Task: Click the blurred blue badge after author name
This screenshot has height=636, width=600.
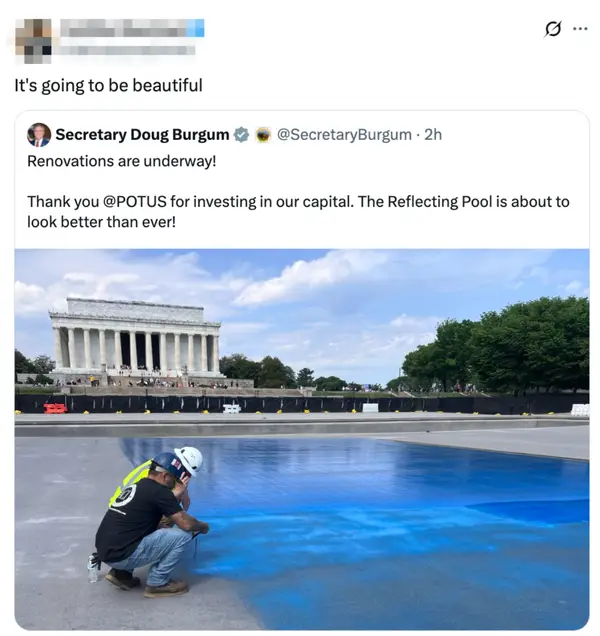Action: click(x=196, y=28)
